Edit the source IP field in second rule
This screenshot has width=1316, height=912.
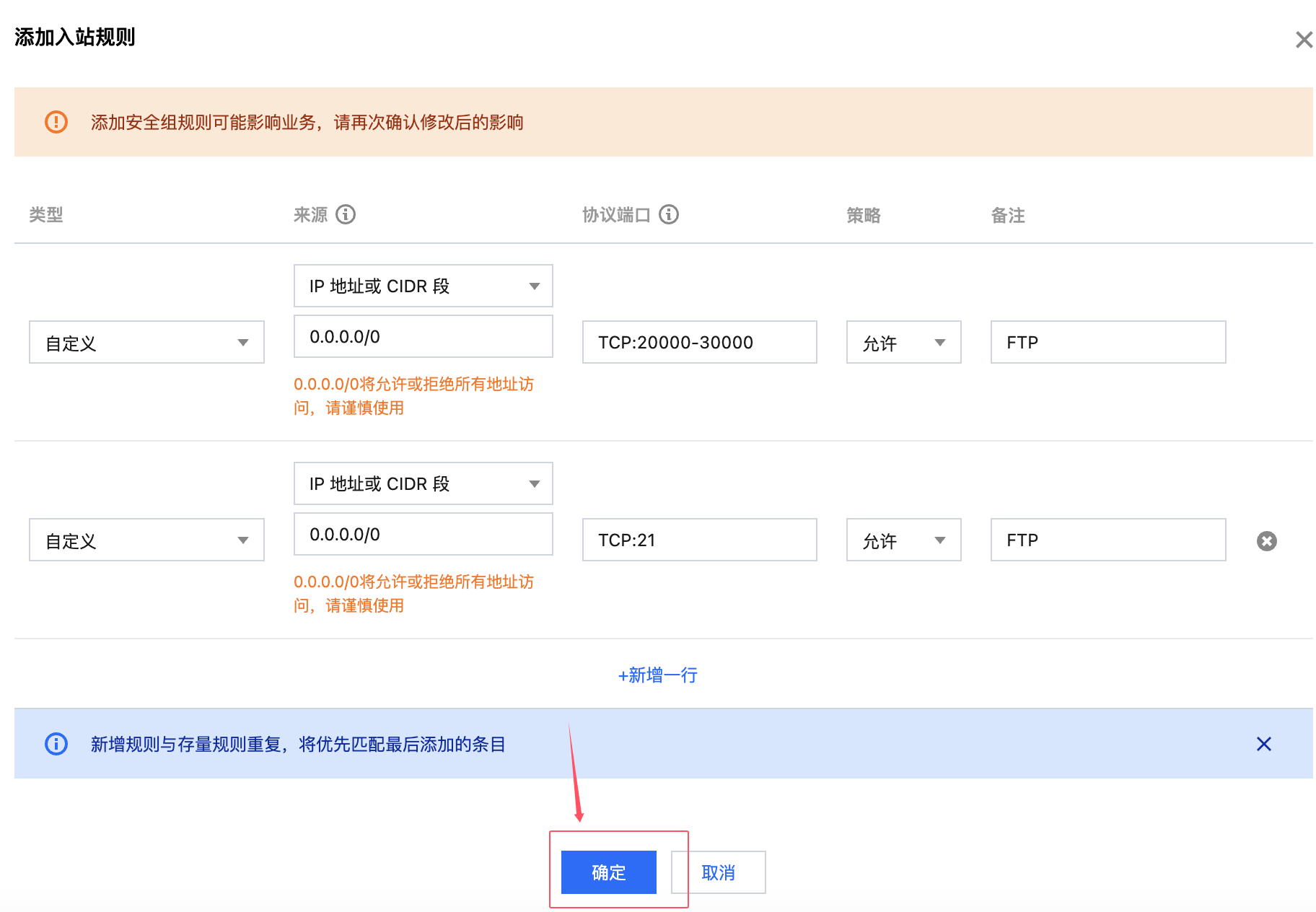pos(424,534)
